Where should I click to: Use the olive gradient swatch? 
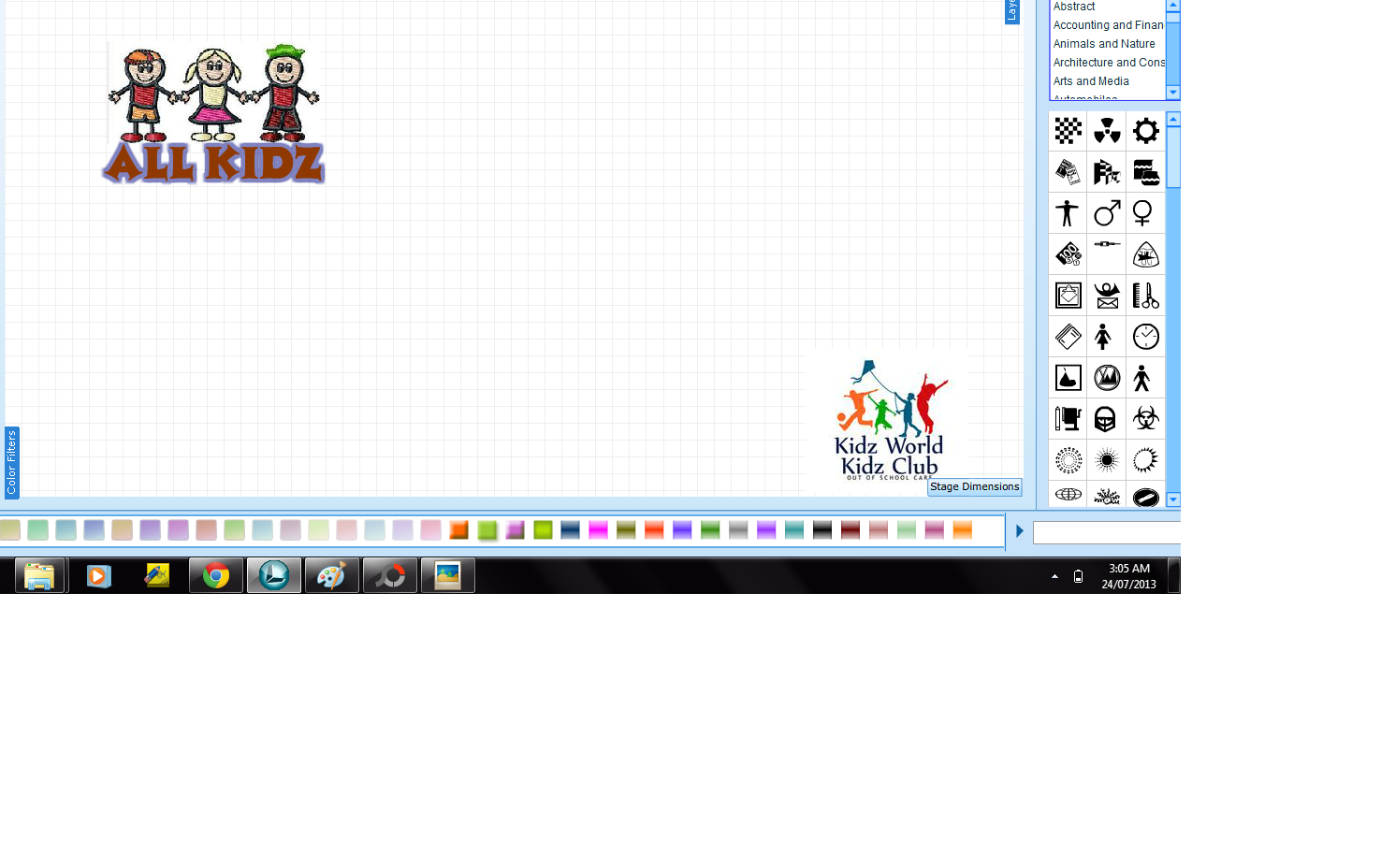pyautogui.click(x=627, y=530)
